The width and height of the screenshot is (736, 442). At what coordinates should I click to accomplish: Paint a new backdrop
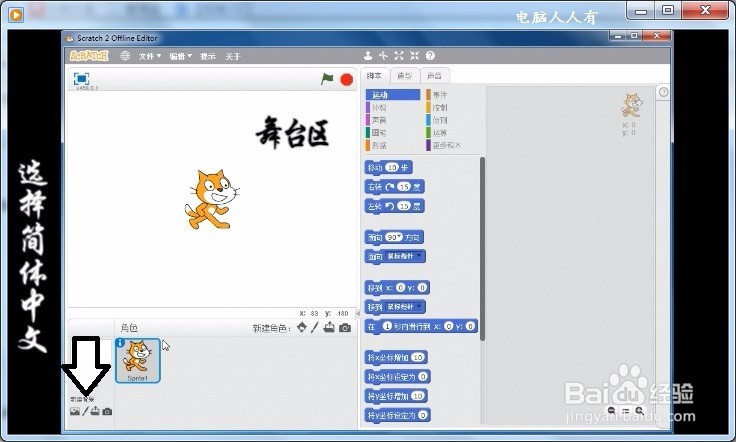click(x=85, y=412)
